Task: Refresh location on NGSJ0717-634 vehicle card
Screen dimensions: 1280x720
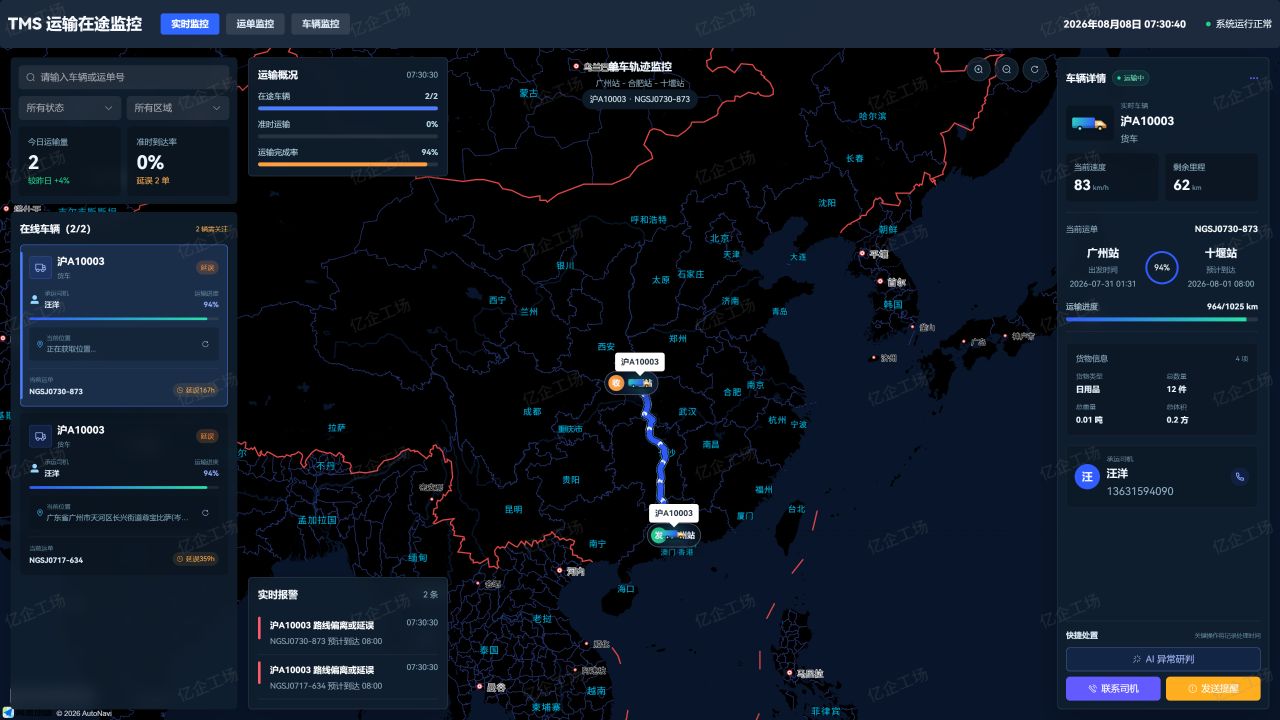Action: pyautogui.click(x=205, y=513)
